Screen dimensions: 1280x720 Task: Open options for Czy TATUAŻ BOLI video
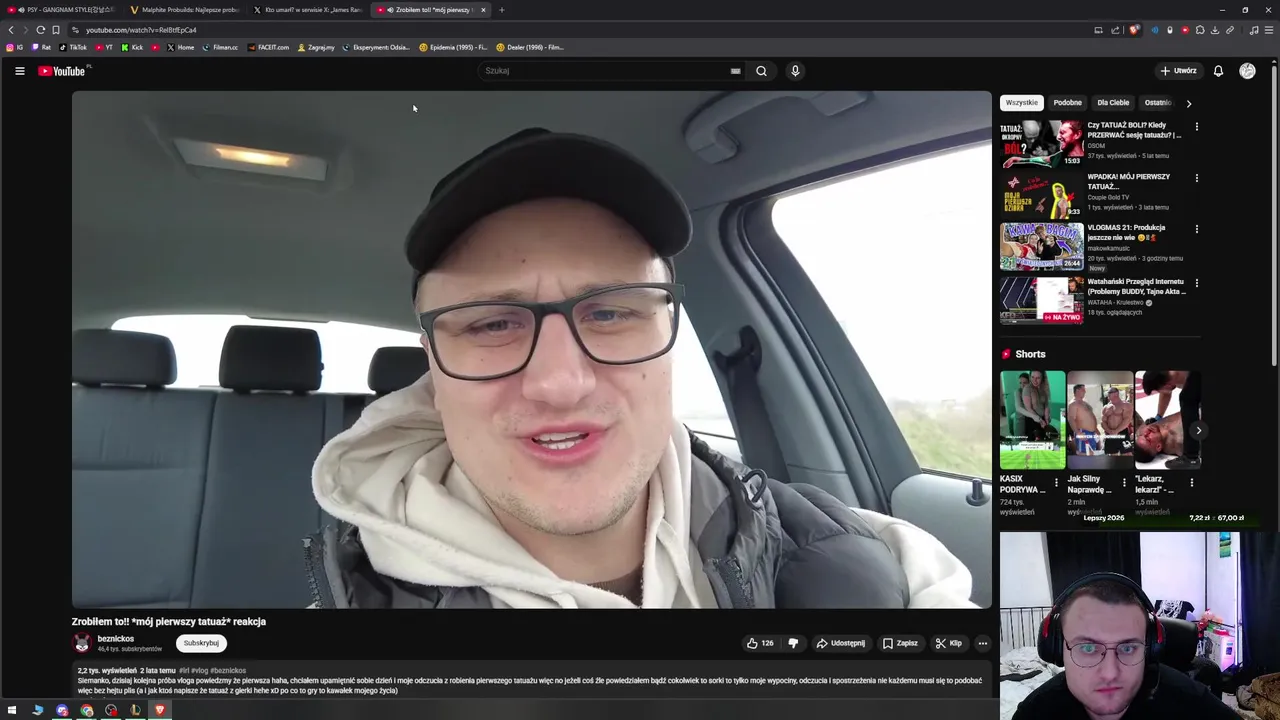click(1196, 127)
